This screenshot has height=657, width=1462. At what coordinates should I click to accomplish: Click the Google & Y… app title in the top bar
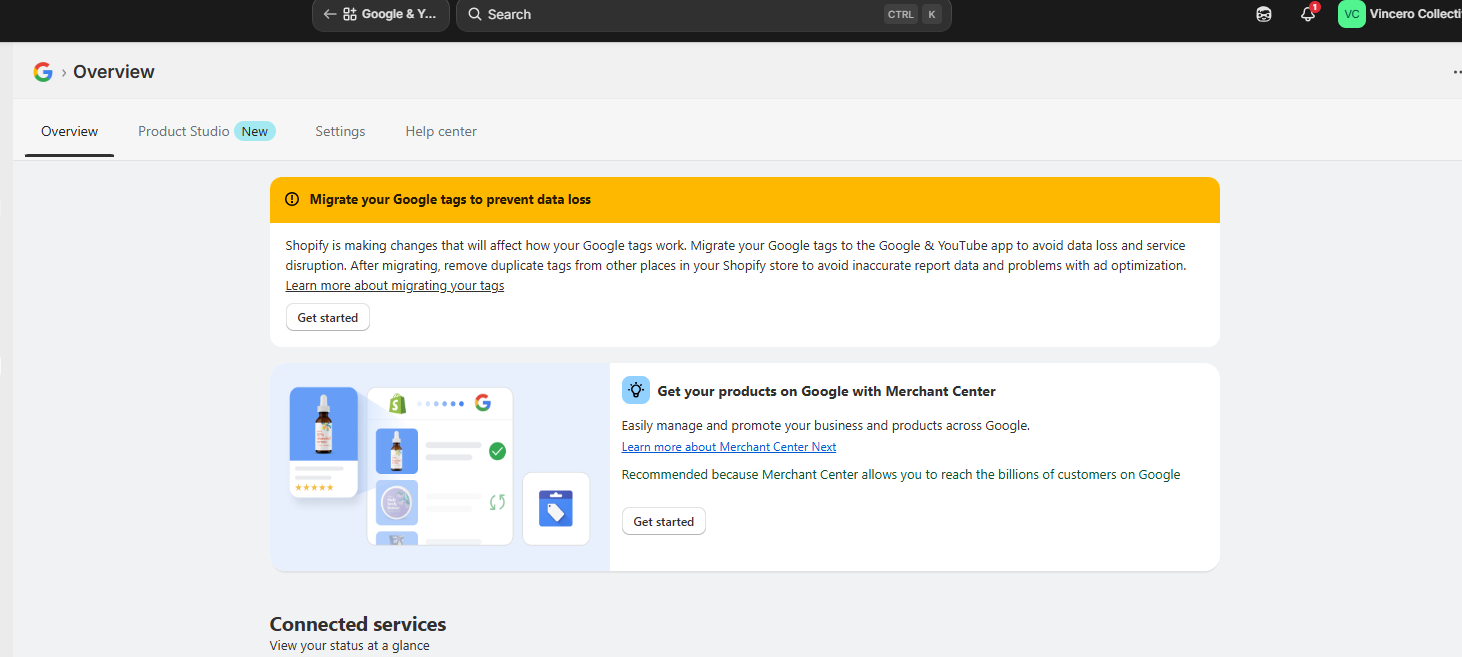coord(399,15)
